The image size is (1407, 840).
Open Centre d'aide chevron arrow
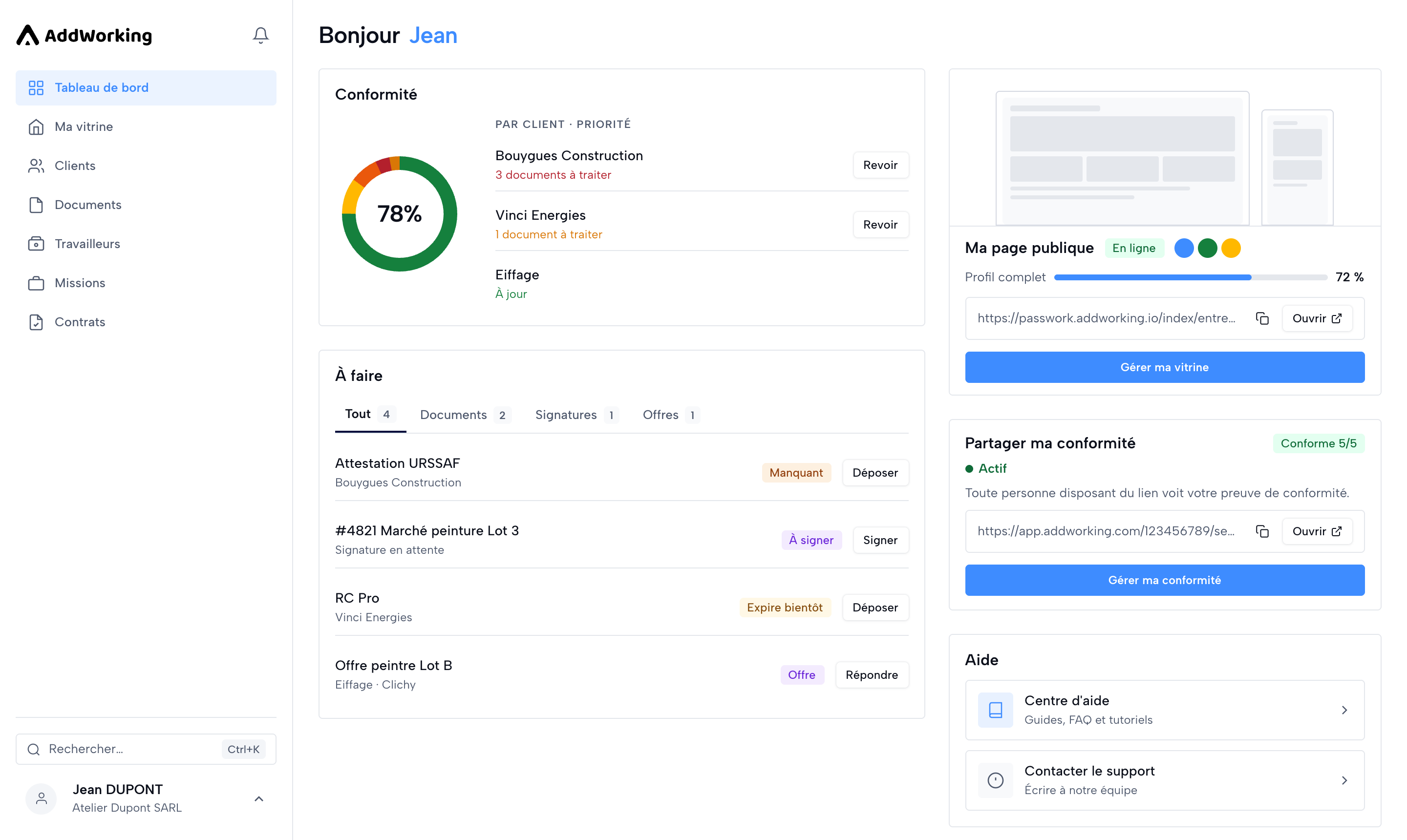[1344, 710]
